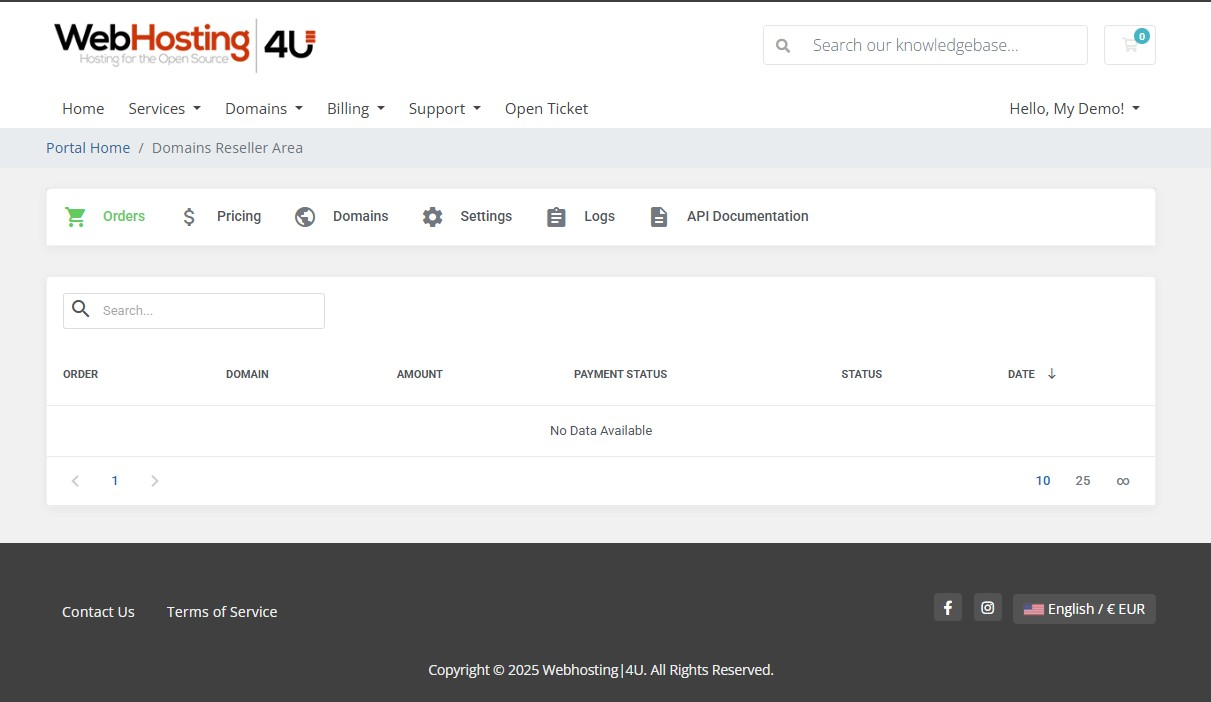This screenshot has width=1211, height=702.
Task: Toggle Date column sort arrow
Action: click(1052, 374)
